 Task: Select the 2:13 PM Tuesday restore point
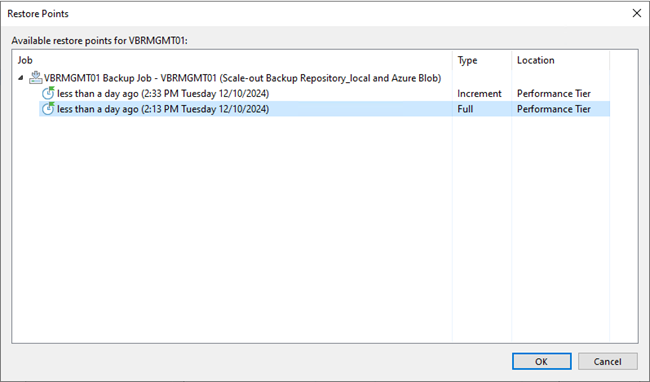coord(163,109)
